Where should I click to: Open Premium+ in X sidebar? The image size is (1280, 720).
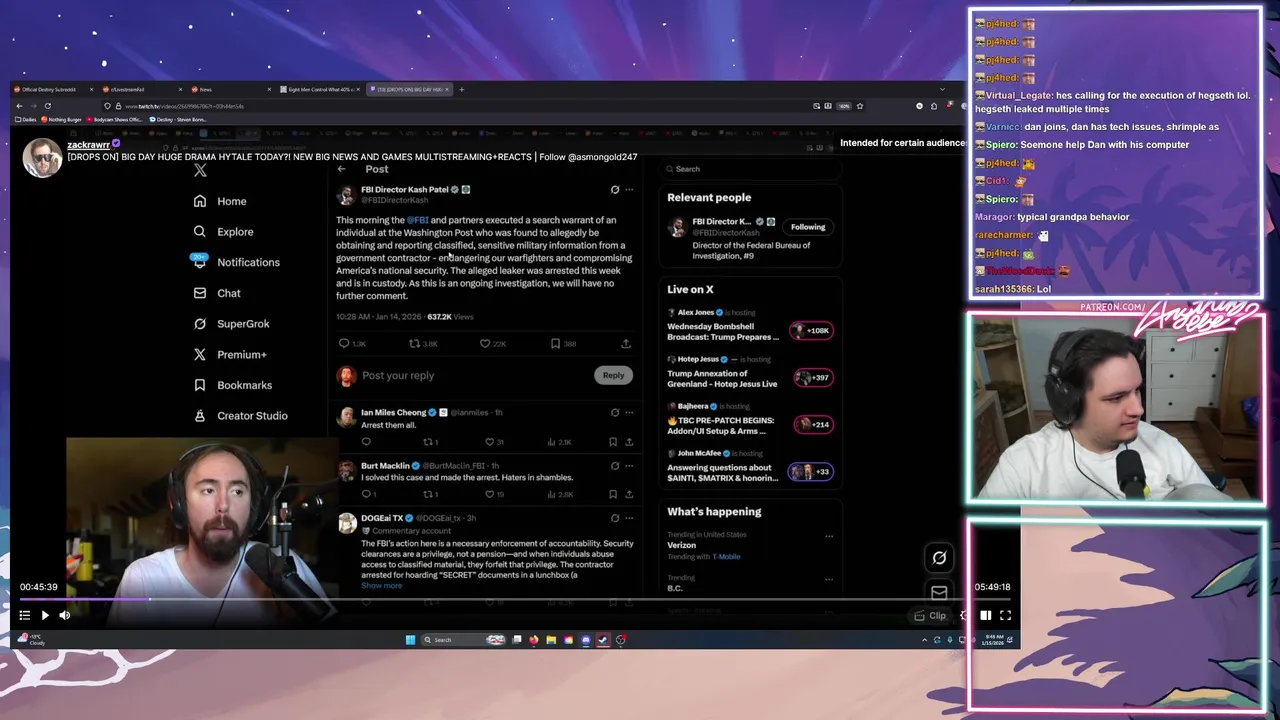click(230, 354)
